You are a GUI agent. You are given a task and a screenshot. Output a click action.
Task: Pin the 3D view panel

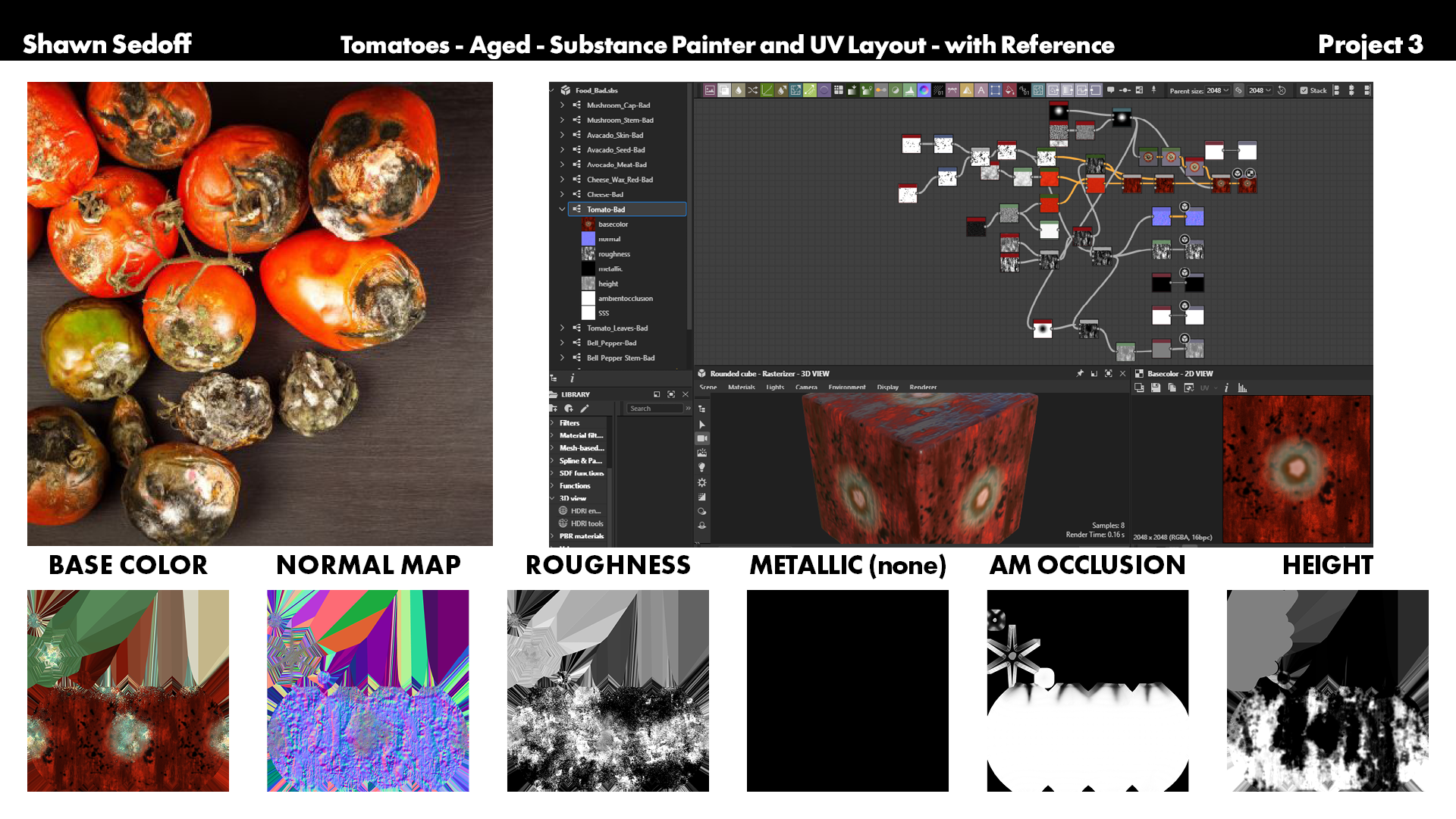[x=1080, y=373]
